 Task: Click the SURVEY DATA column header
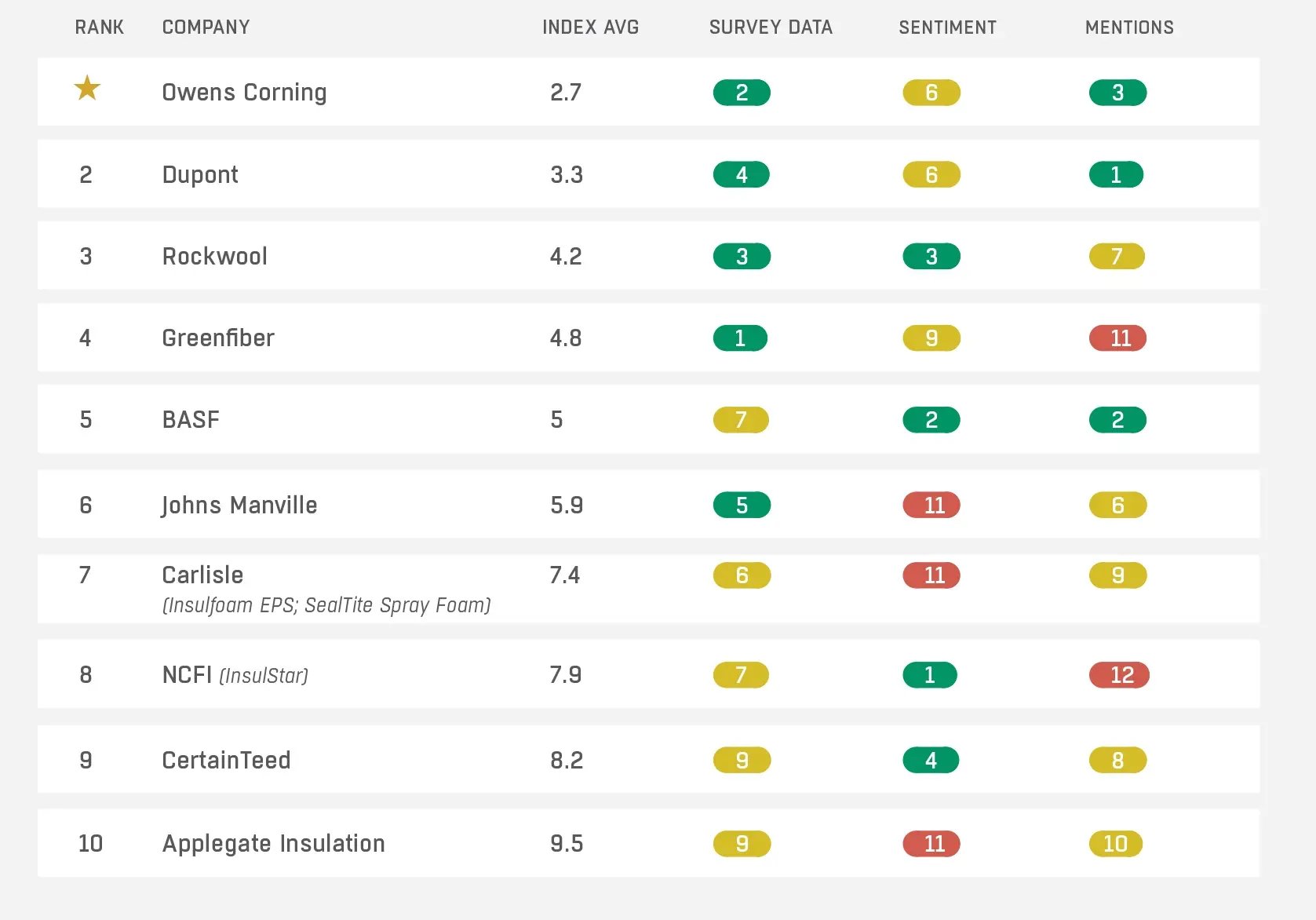coord(771,27)
